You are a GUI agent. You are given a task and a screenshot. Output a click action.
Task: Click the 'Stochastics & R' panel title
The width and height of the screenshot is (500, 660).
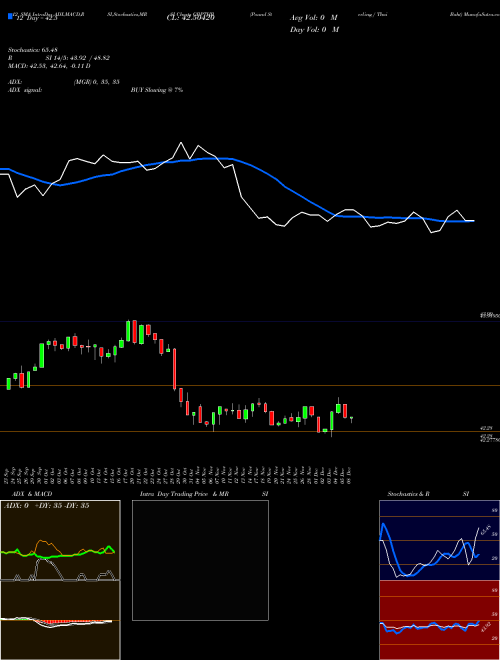tap(409, 494)
